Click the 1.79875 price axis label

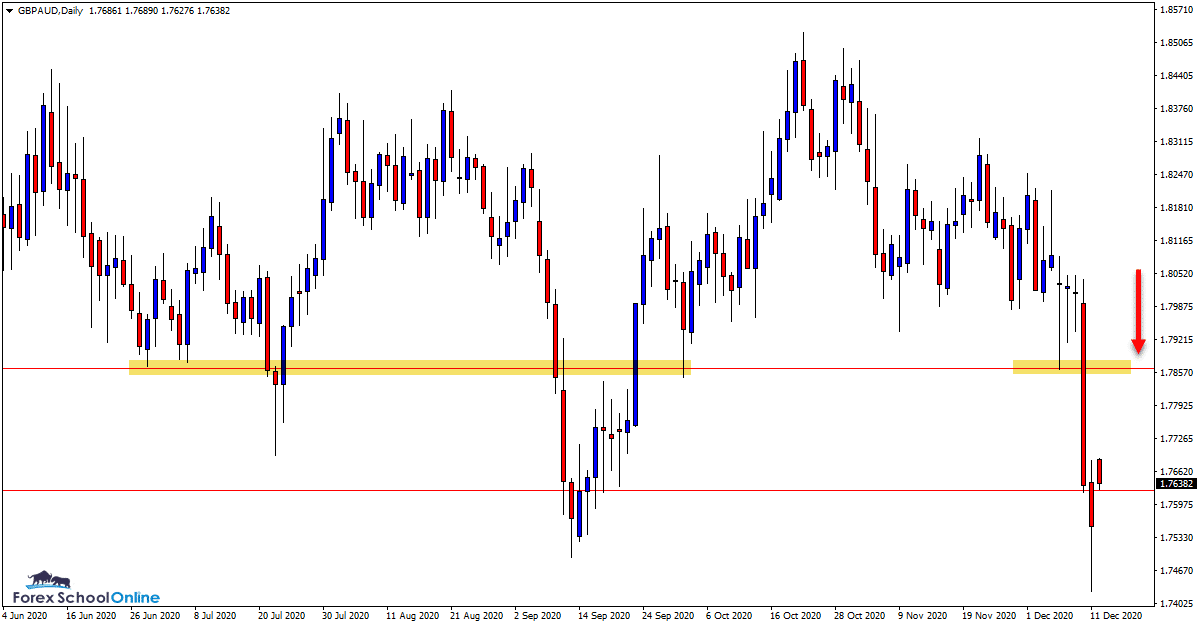[x=1177, y=307]
